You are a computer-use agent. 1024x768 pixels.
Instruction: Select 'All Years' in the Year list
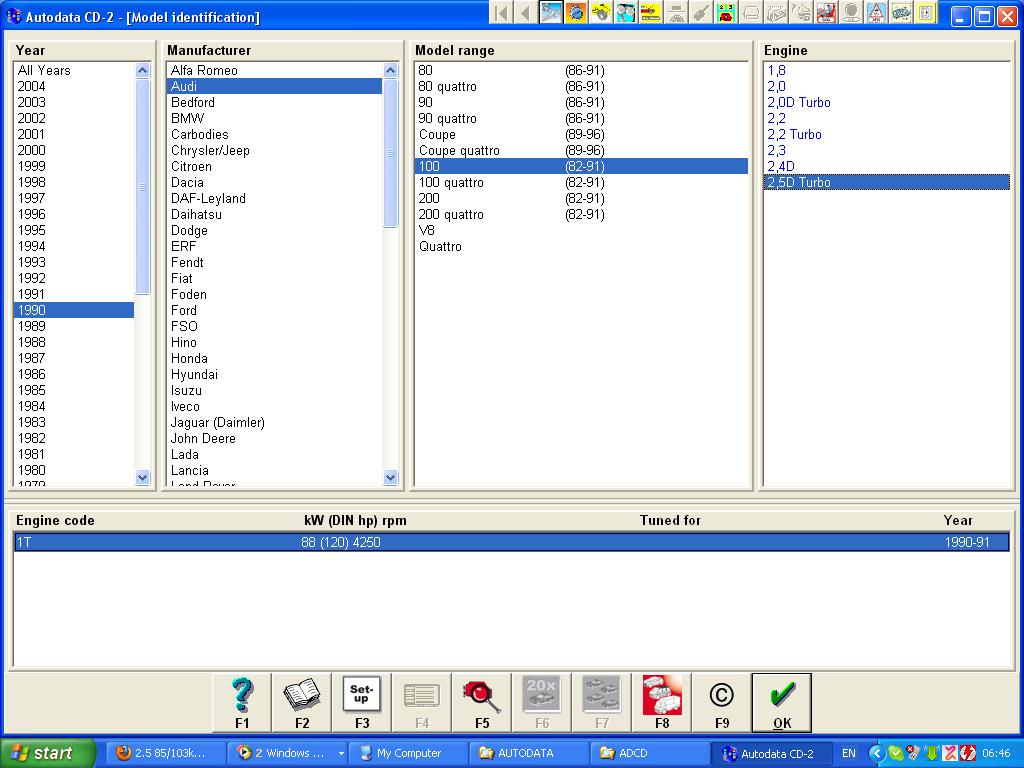click(74, 71)
